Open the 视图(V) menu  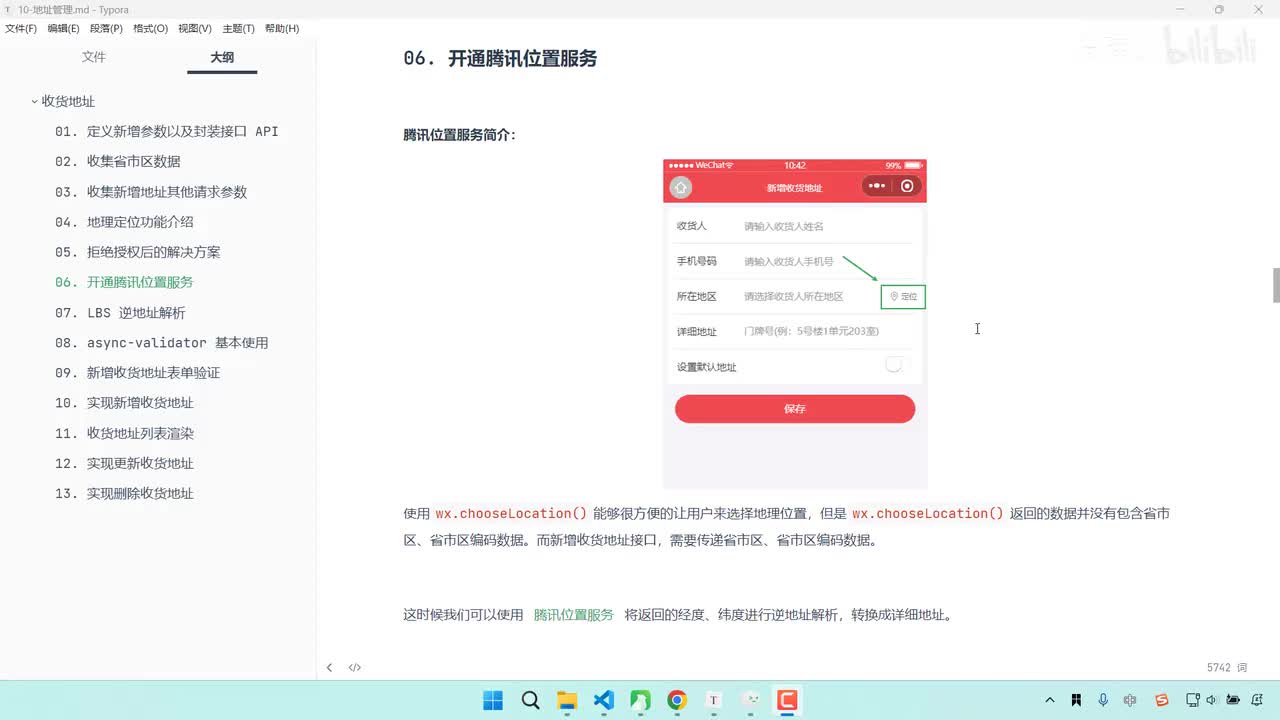tap(195, 28)
